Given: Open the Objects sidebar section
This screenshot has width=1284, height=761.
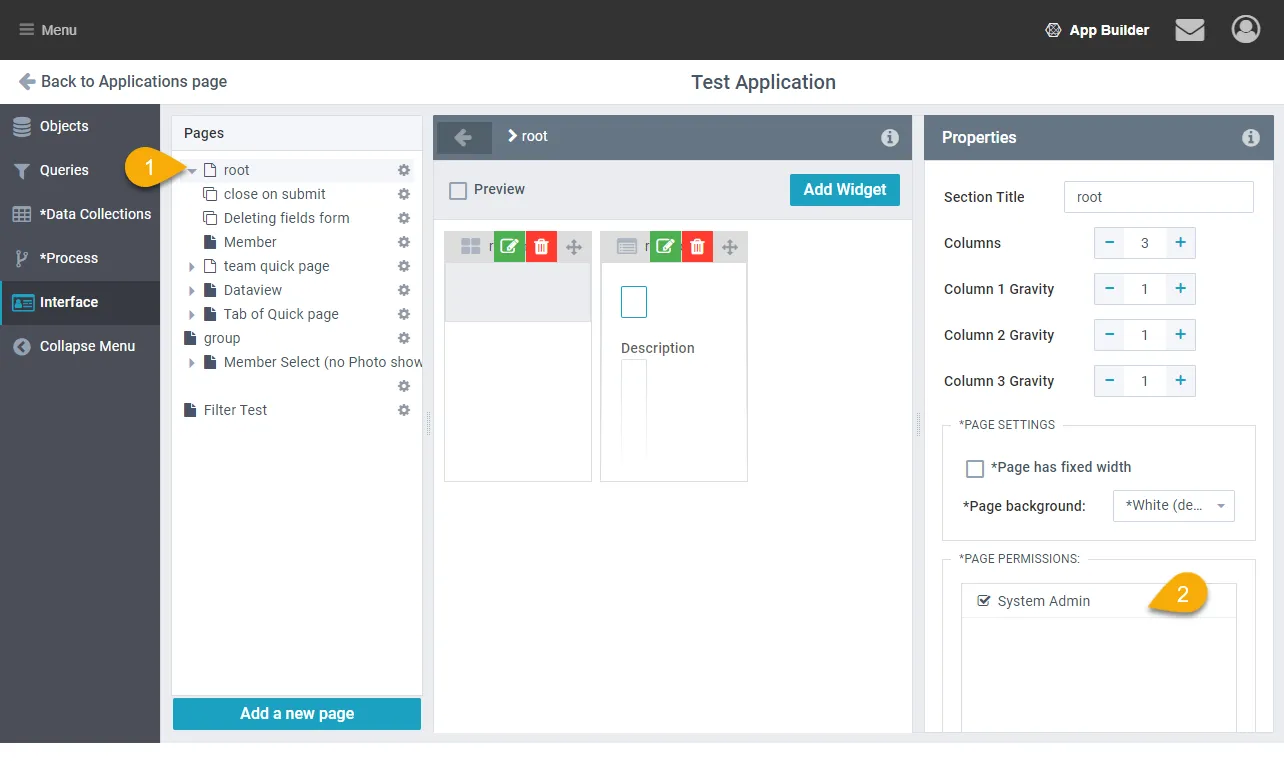Looking at the screenshot, I should [64, 126].
